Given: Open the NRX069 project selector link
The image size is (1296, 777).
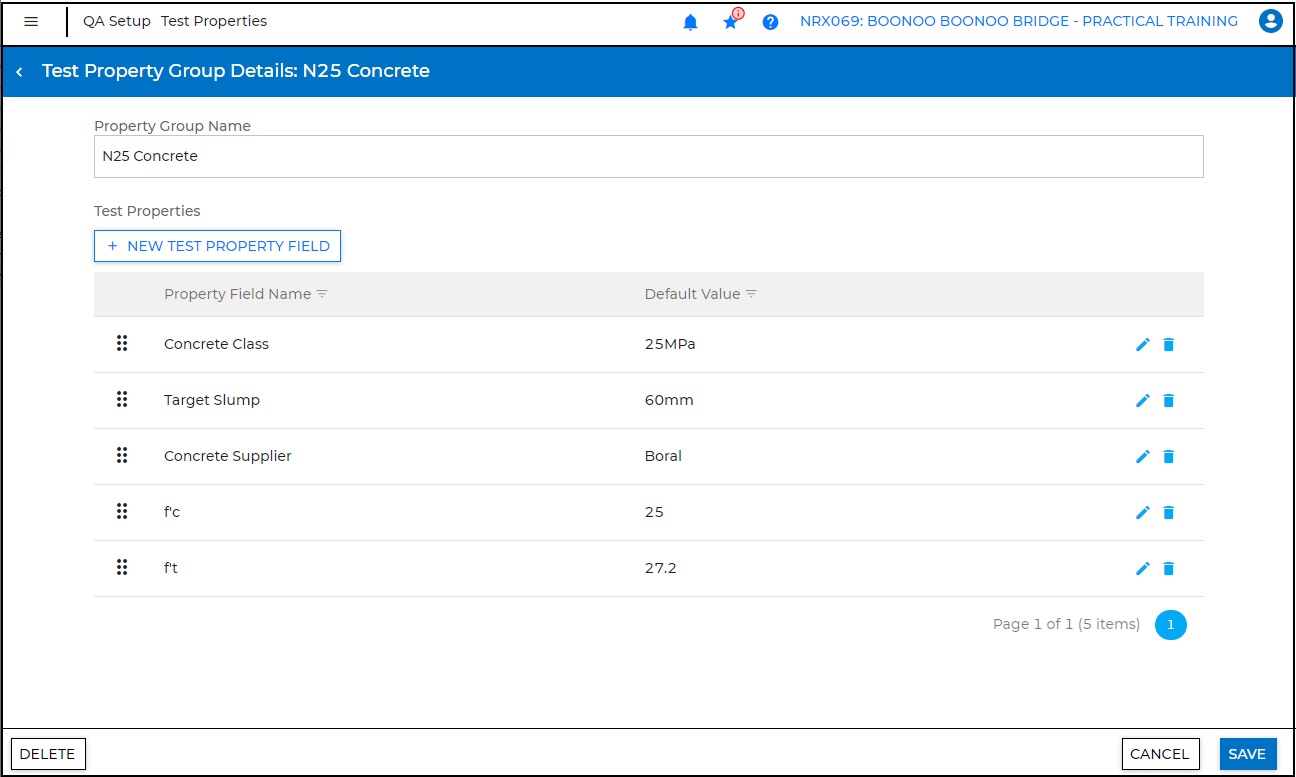Looking at the screenshot, I should click(1018, 21).
